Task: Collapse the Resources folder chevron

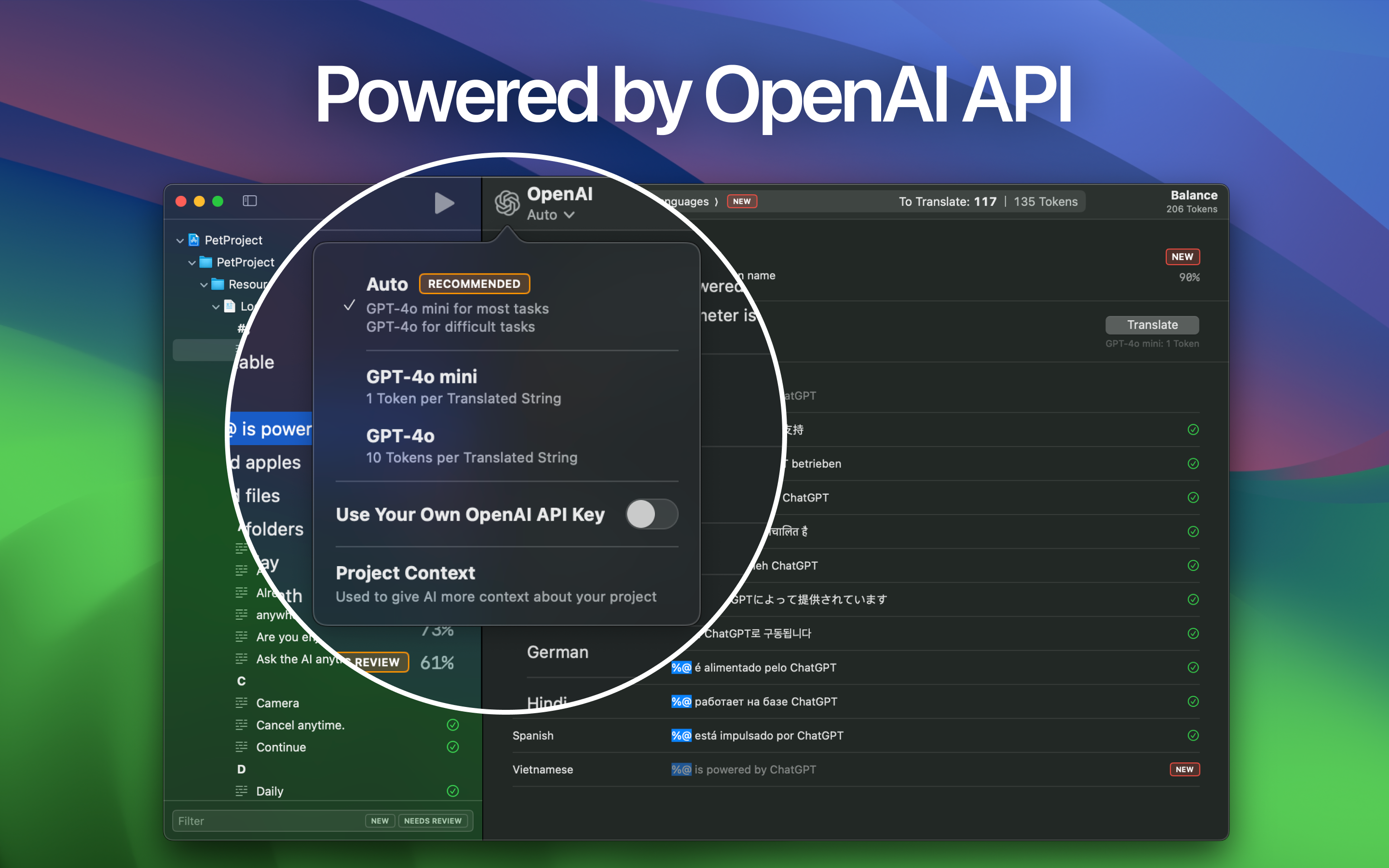Action: (204, 285)
